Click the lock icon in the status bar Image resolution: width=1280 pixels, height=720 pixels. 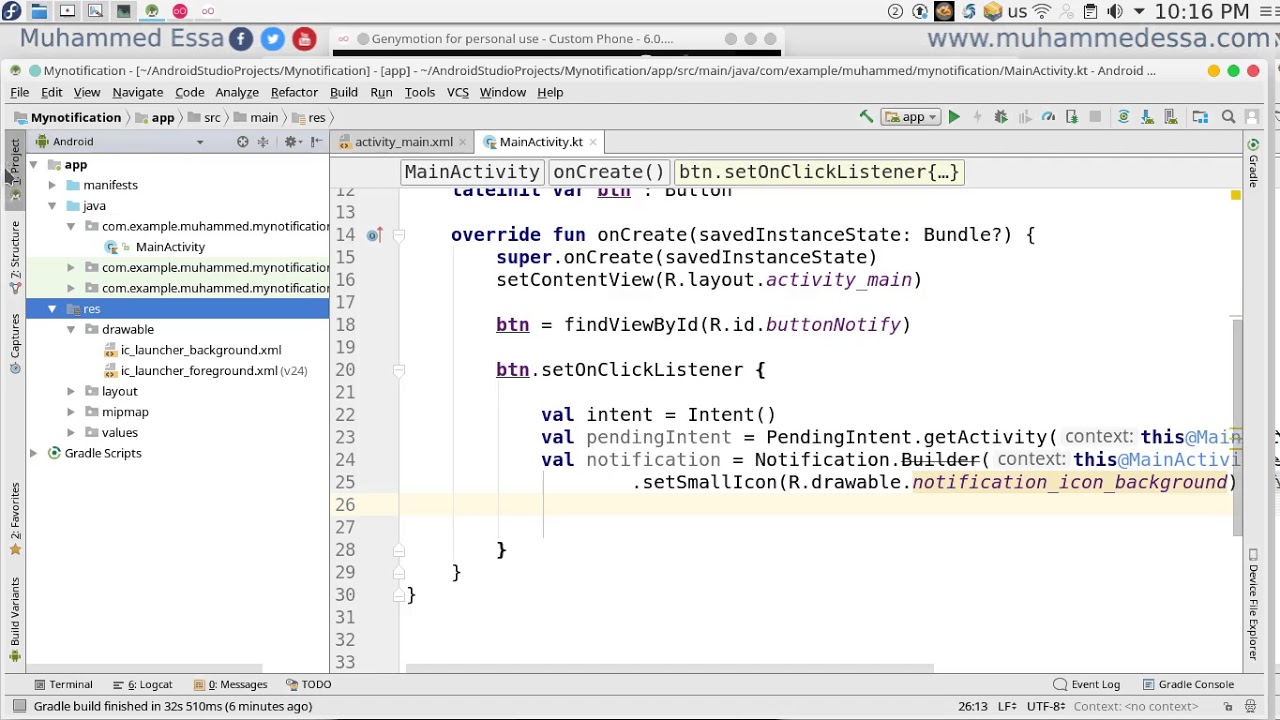pyautogui.click(x=1228, y=706)
